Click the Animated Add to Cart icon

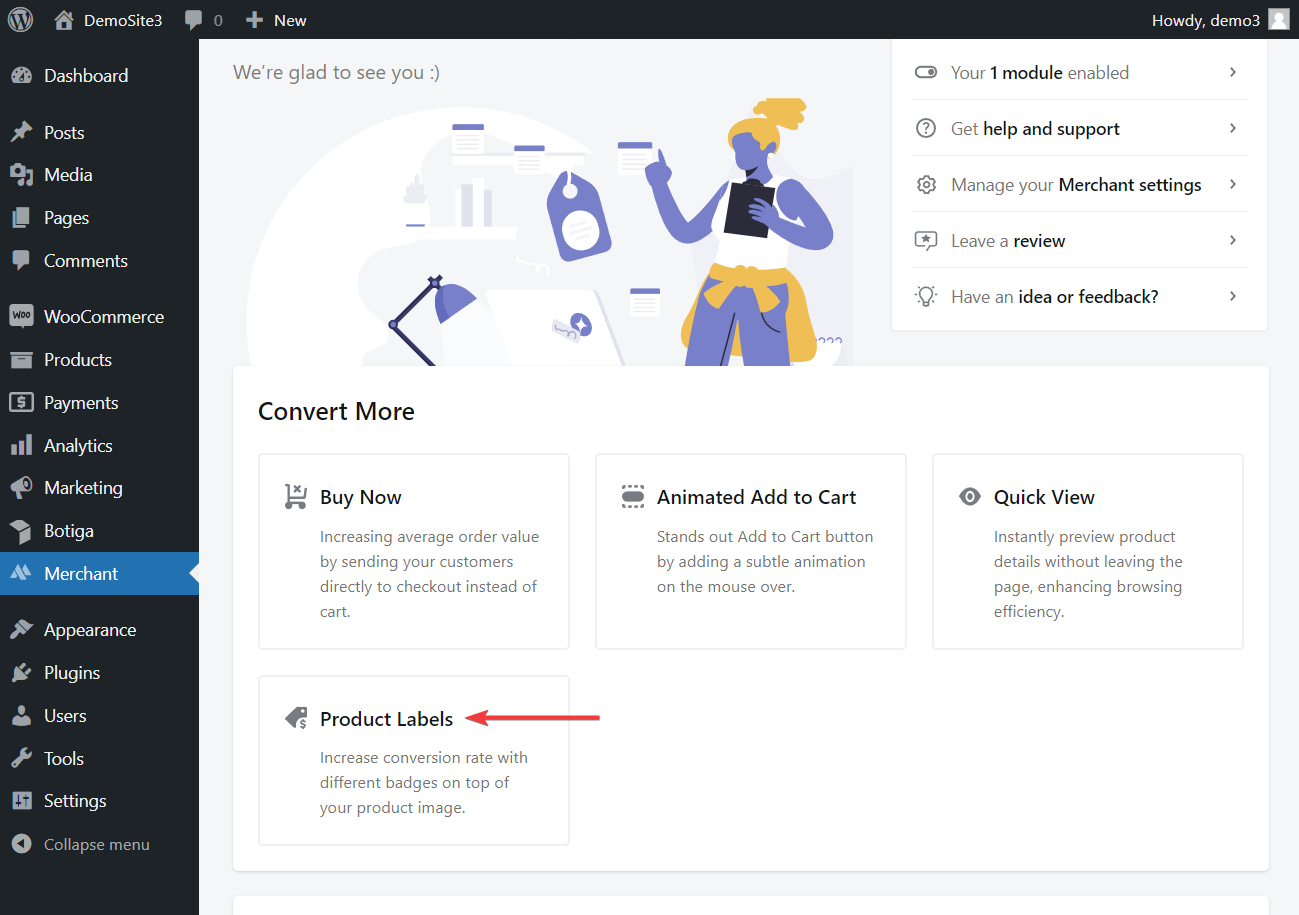pyautogui.click(x=632, y=497)
